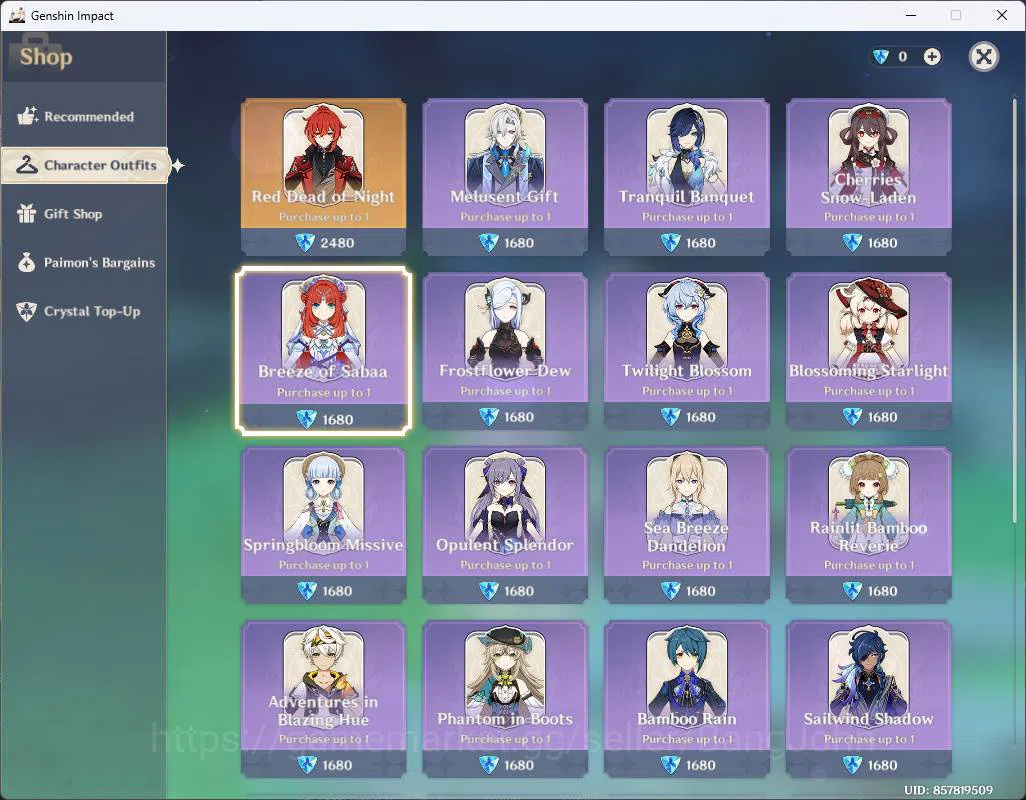Click the Genesis Crystal balance icon at top
This screenshot has height=800, width=1026.
(x=881, y=57)
